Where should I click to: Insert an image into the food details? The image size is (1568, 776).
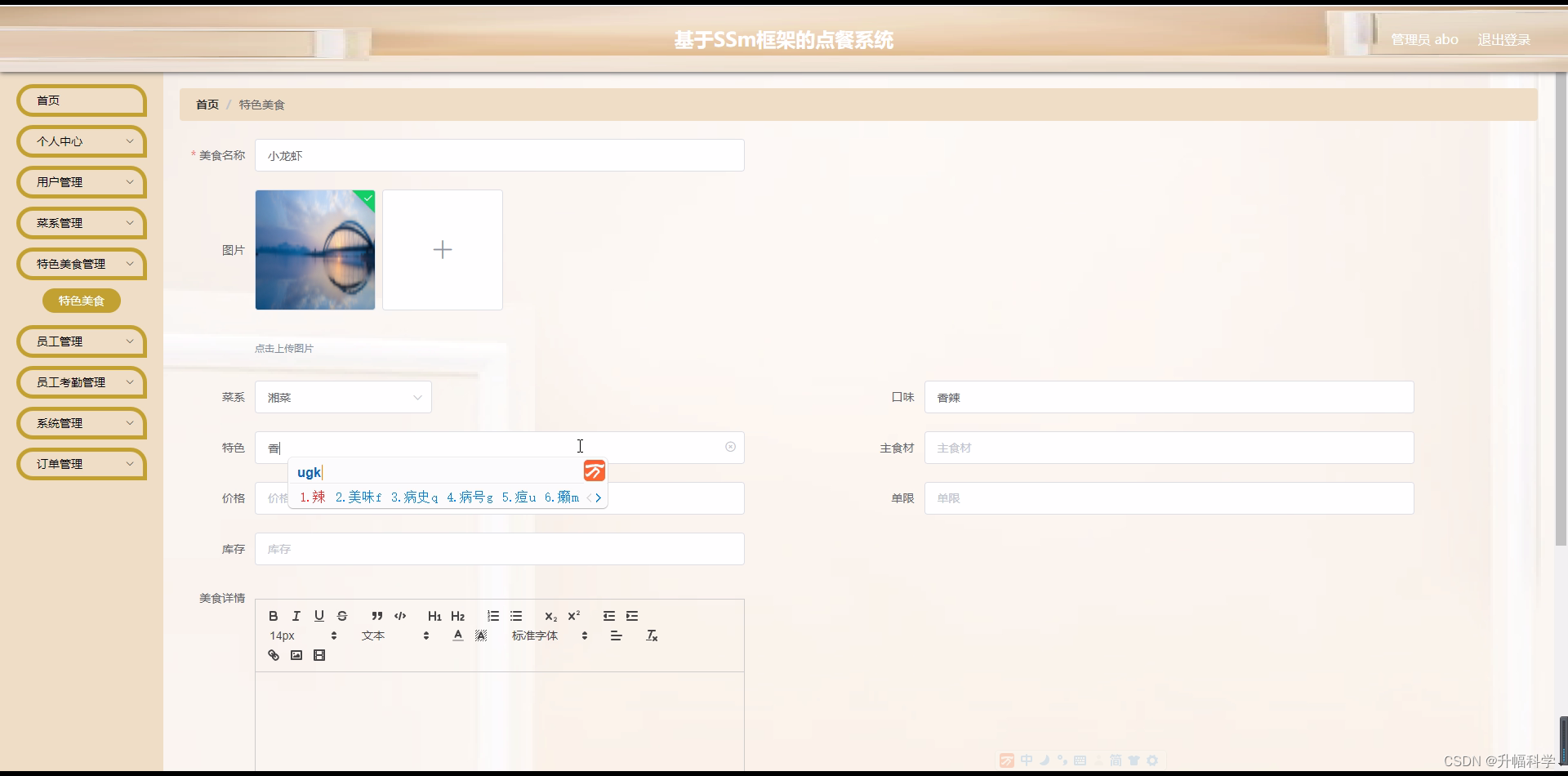[296, 654]
